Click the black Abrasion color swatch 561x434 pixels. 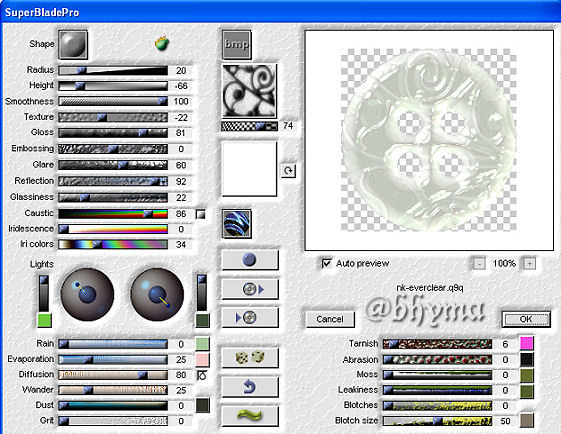click(527, 359)
